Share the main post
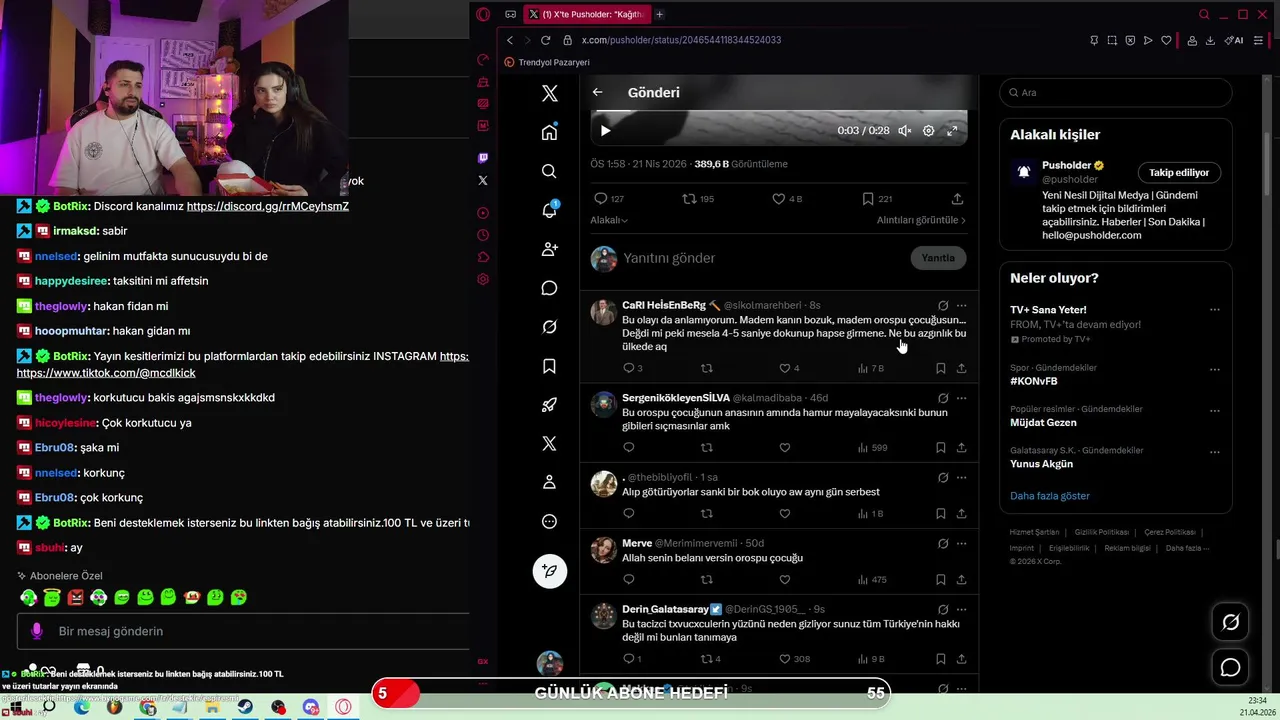Screen dimensions: 1280x720 point(957,199)
